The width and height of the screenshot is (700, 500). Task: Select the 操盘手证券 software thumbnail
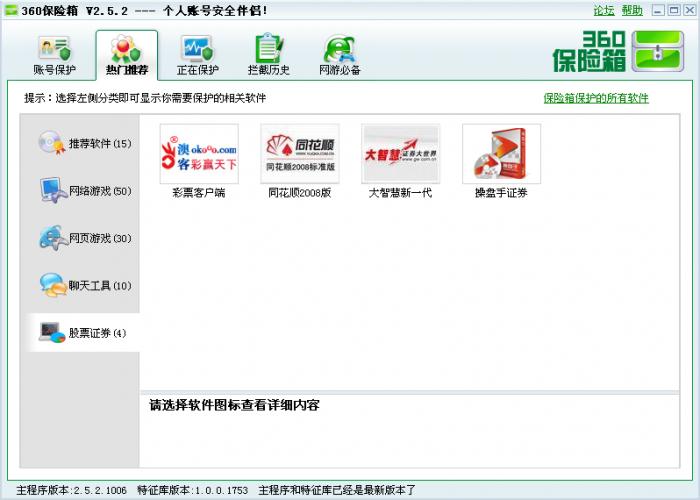[x=501, y=154]
